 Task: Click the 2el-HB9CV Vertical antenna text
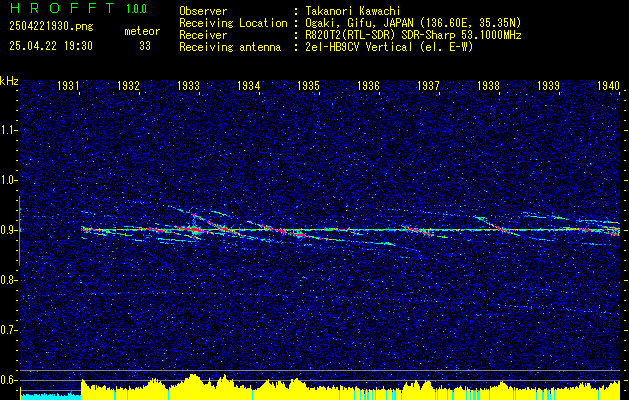coord(389,47)
